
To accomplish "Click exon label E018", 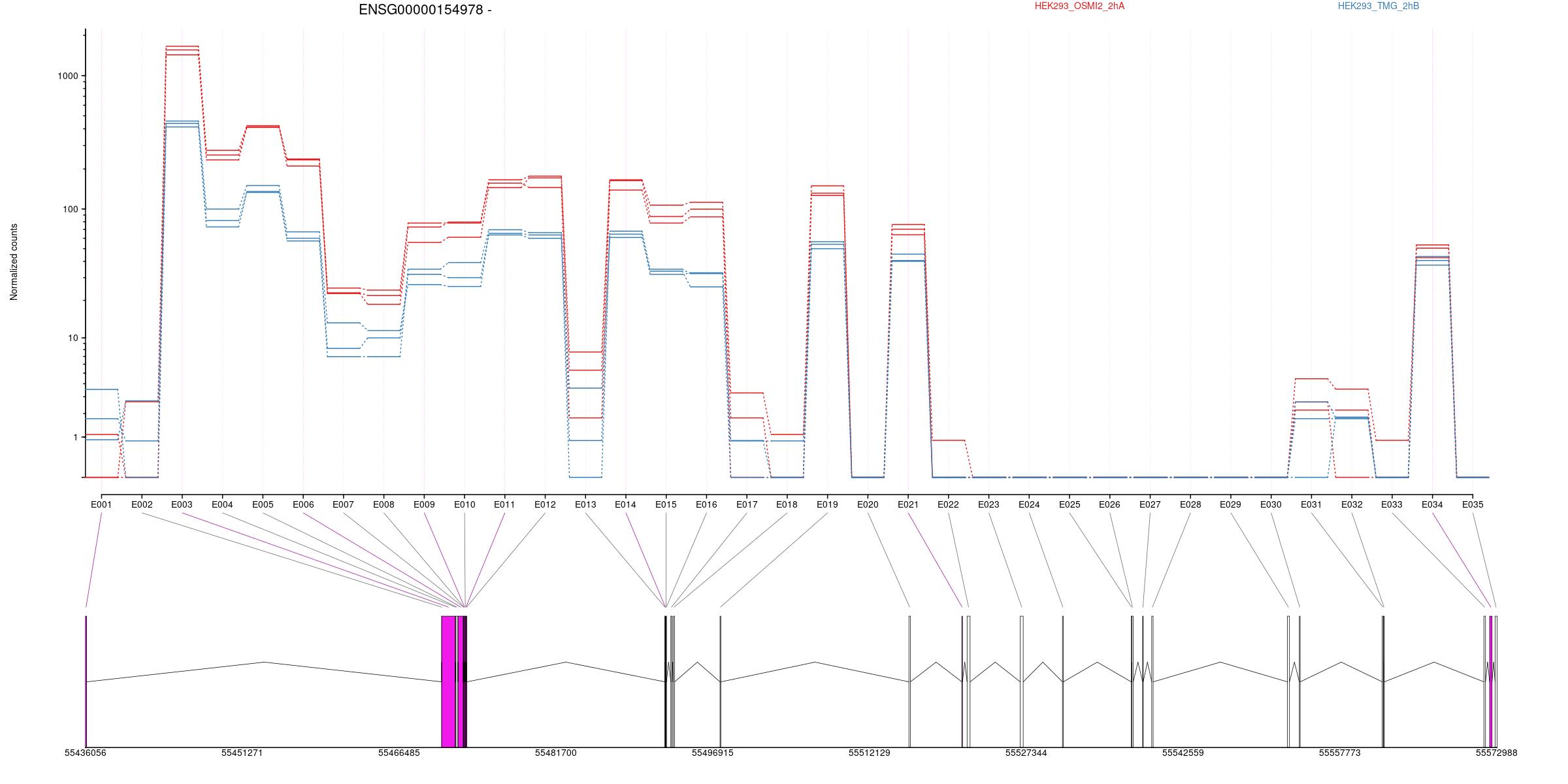I will [787, 504].
